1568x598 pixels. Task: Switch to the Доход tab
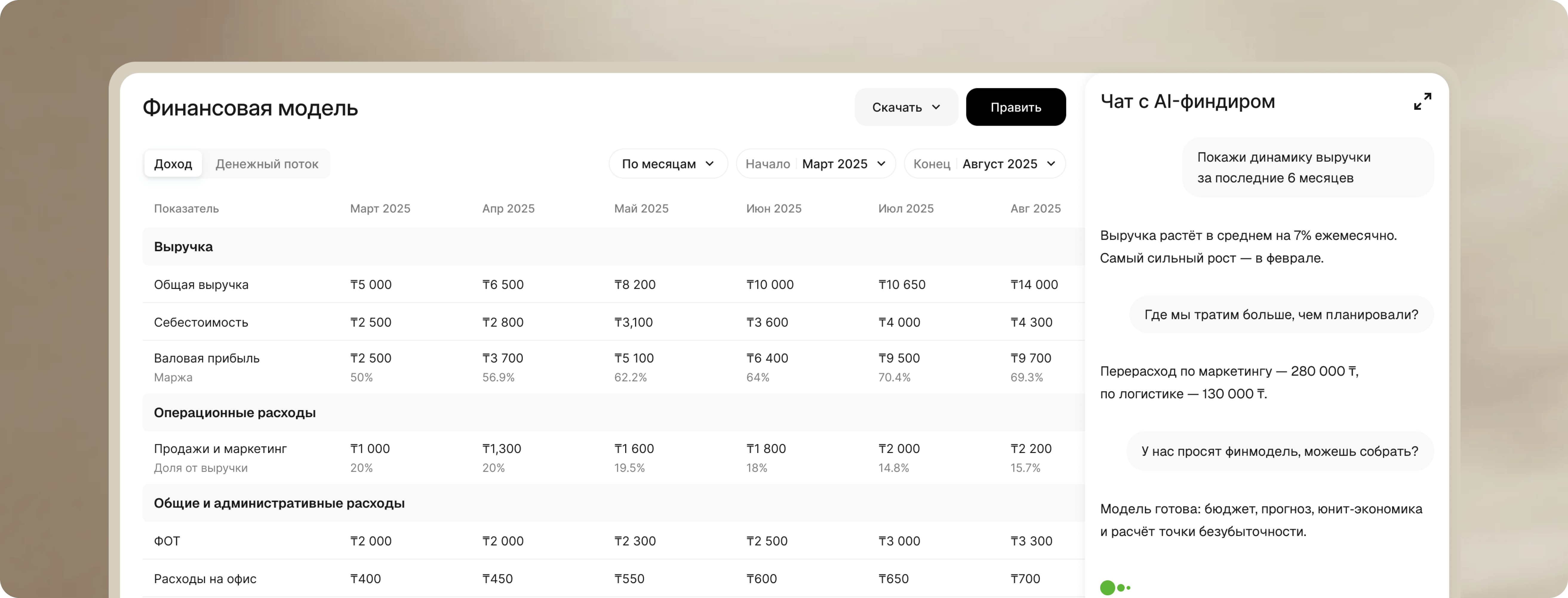click(173, 164)
